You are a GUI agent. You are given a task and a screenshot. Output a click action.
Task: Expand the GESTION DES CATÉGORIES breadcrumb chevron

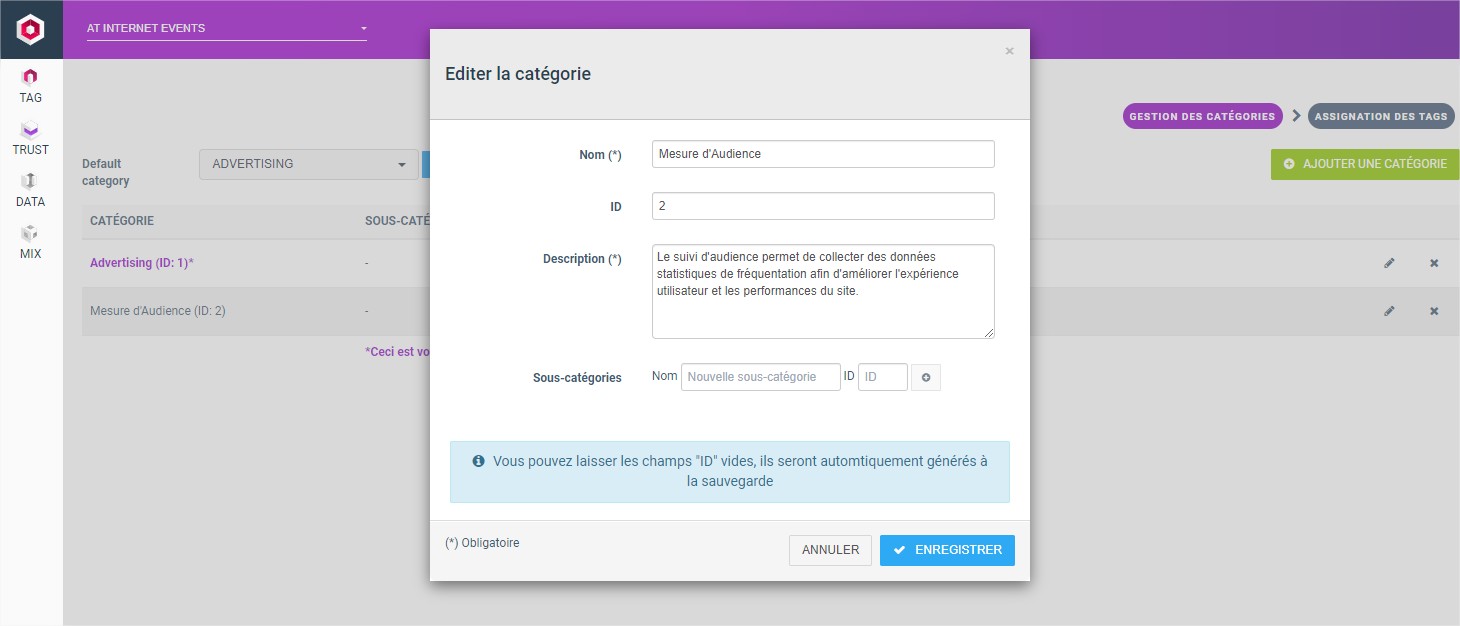pos(1295,116)
